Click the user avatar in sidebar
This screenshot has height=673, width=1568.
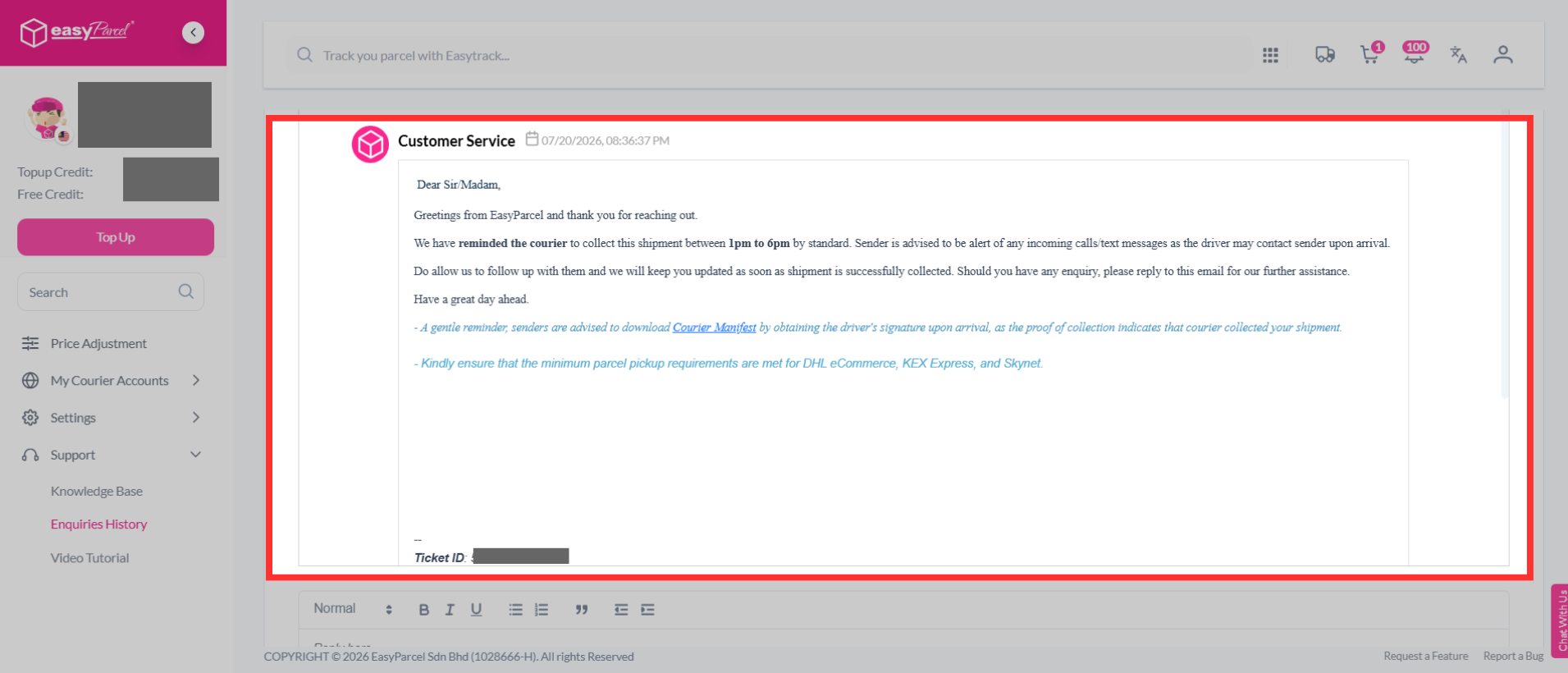click(48, 119)
